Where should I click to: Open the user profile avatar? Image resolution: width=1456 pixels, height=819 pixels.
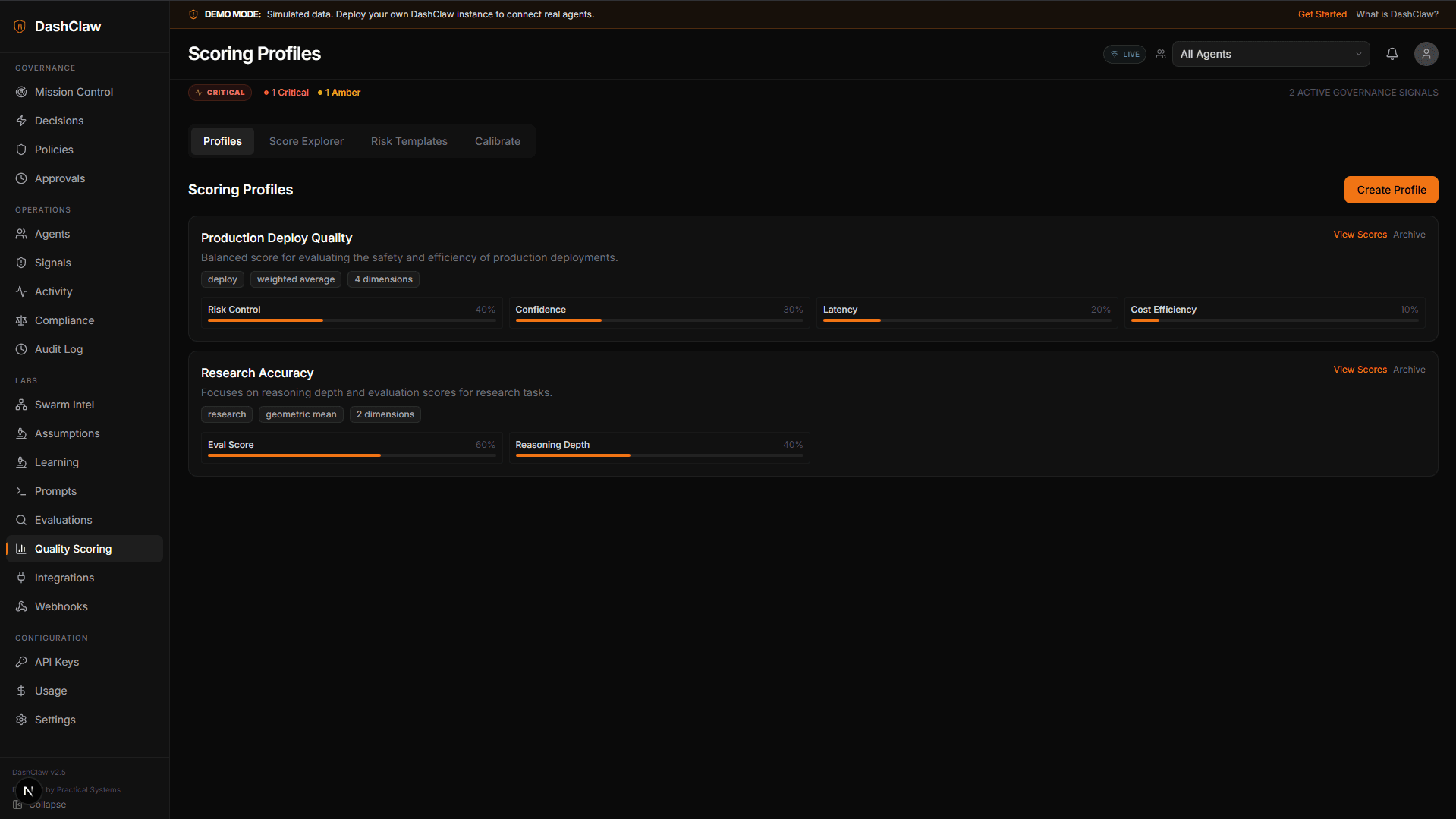pyautogui.click(x=1426, y=54)
